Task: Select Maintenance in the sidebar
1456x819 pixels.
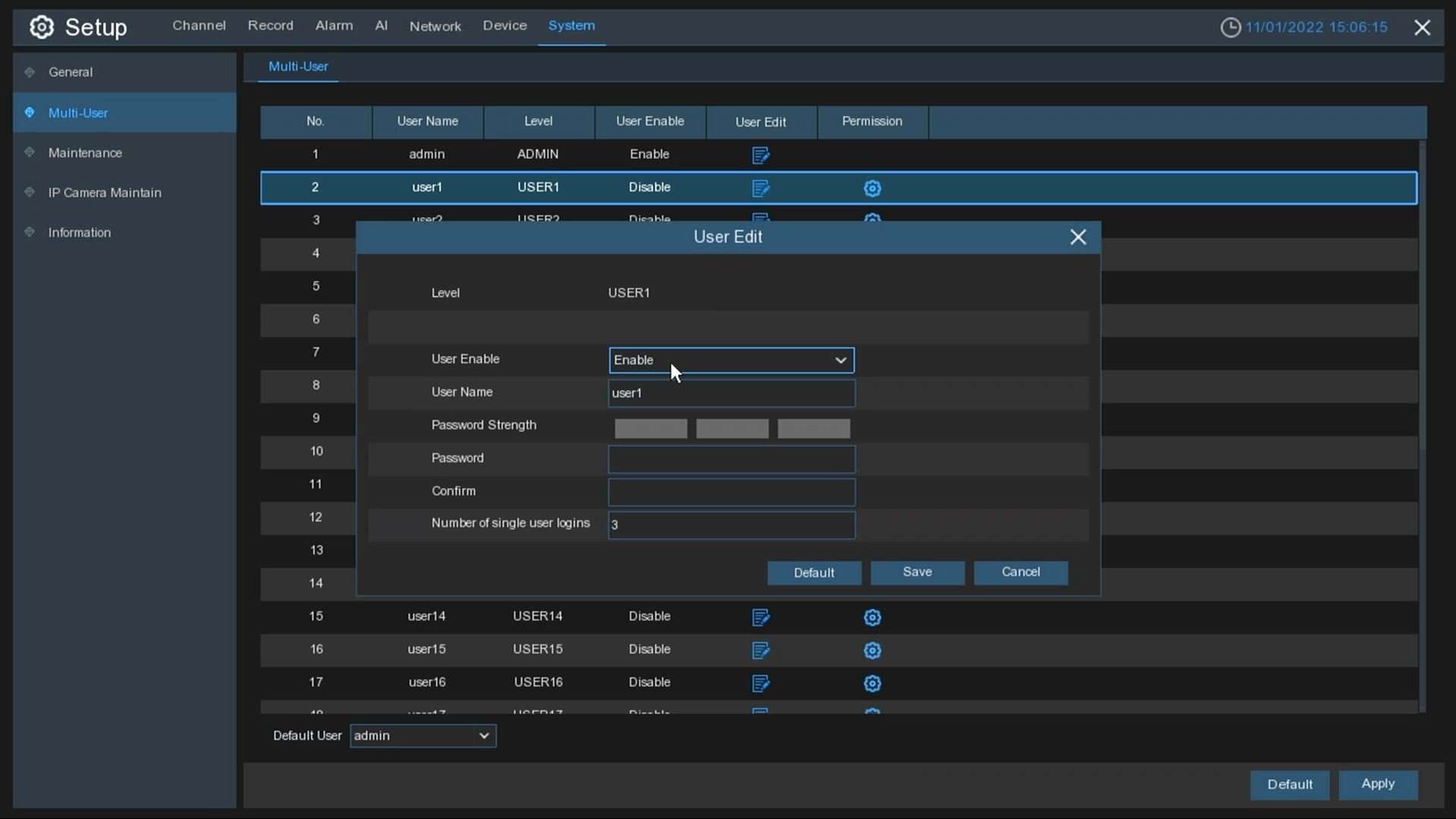Action: pyautogui.click(x=85, y=152)
